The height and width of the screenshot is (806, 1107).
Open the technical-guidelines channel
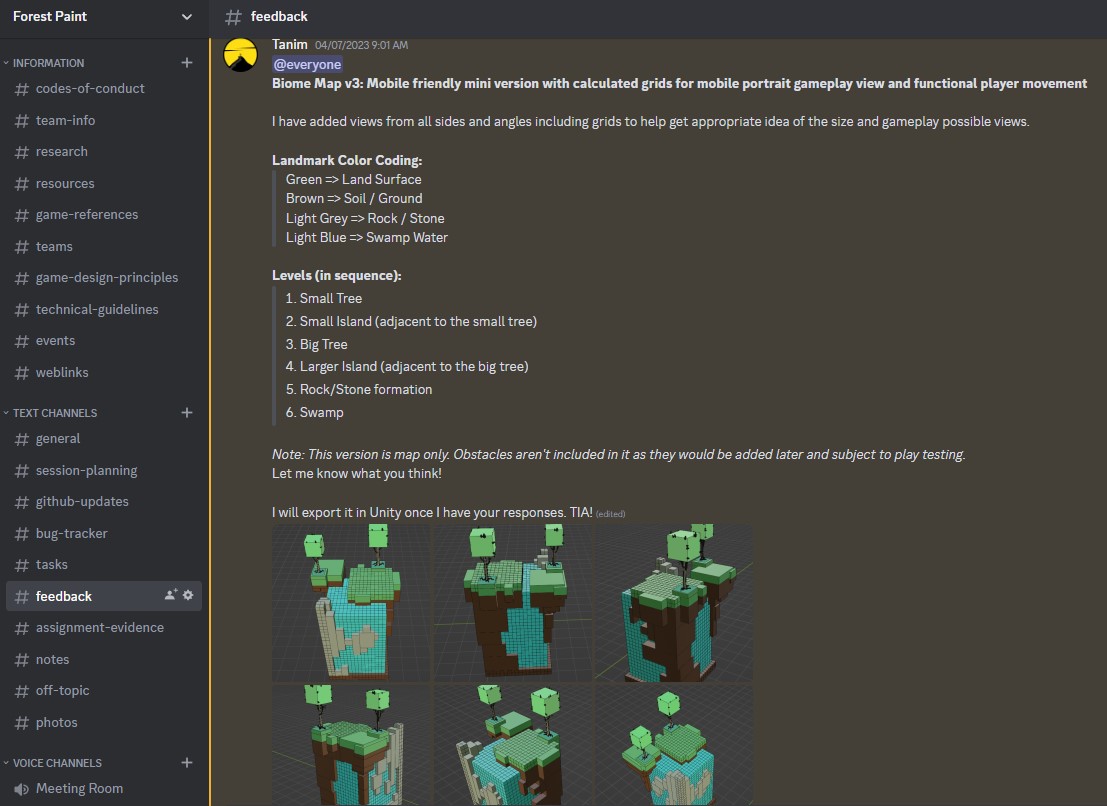pos(104,309)
